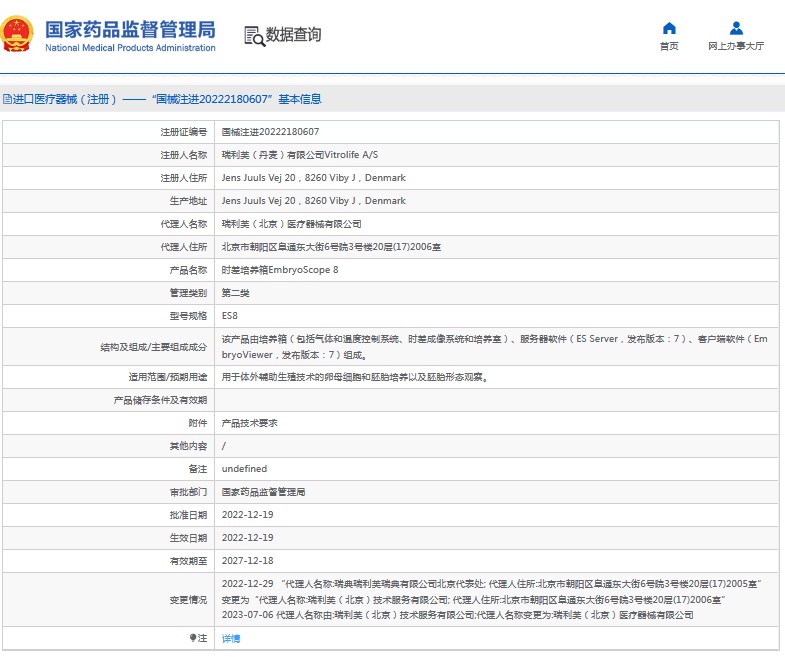Click the 首页 home icon
Screen dimensions: 785x657
pyautogui.click(x=669, y=29)
